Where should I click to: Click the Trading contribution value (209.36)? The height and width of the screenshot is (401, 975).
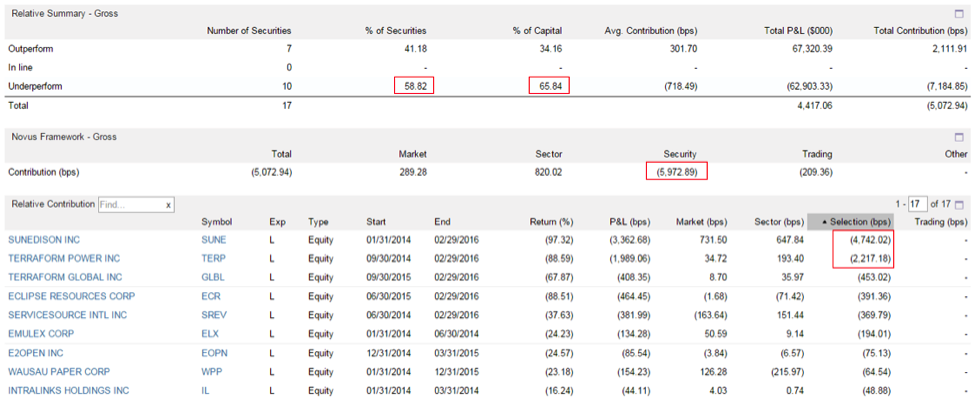coord(816,172)
